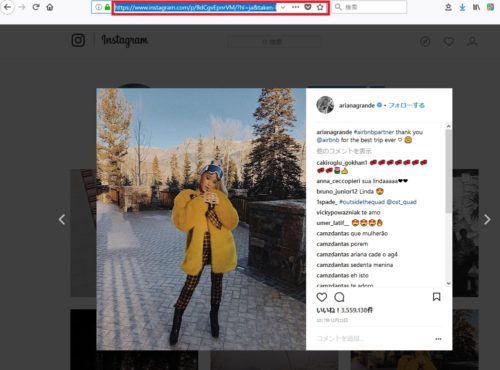Open the #airbnbpartner hashtag
This screenshot has width=500, height=370.
coord(374,132)
